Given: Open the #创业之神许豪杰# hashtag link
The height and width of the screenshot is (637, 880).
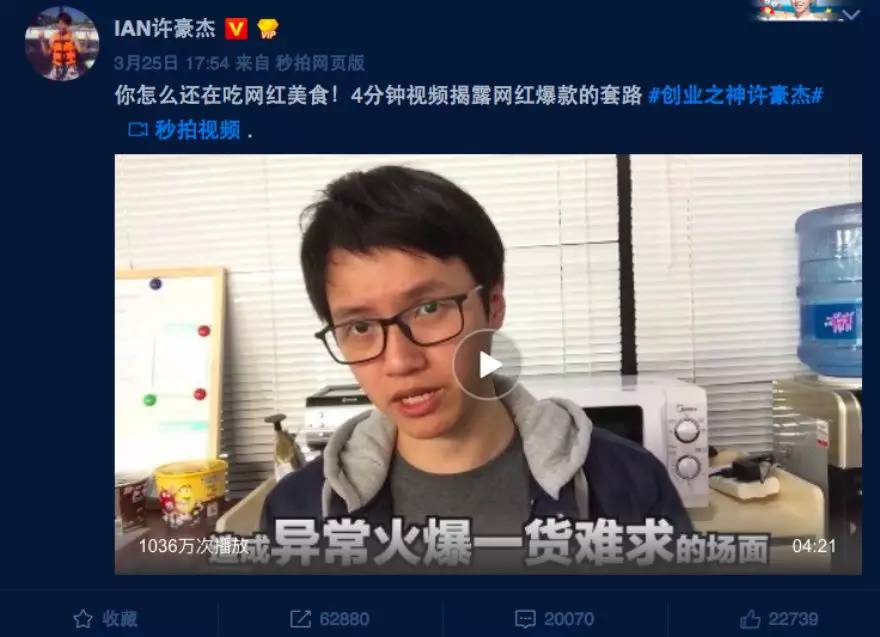Looking at the screenshot, I should pyautogui.click(x=735, y=95).
